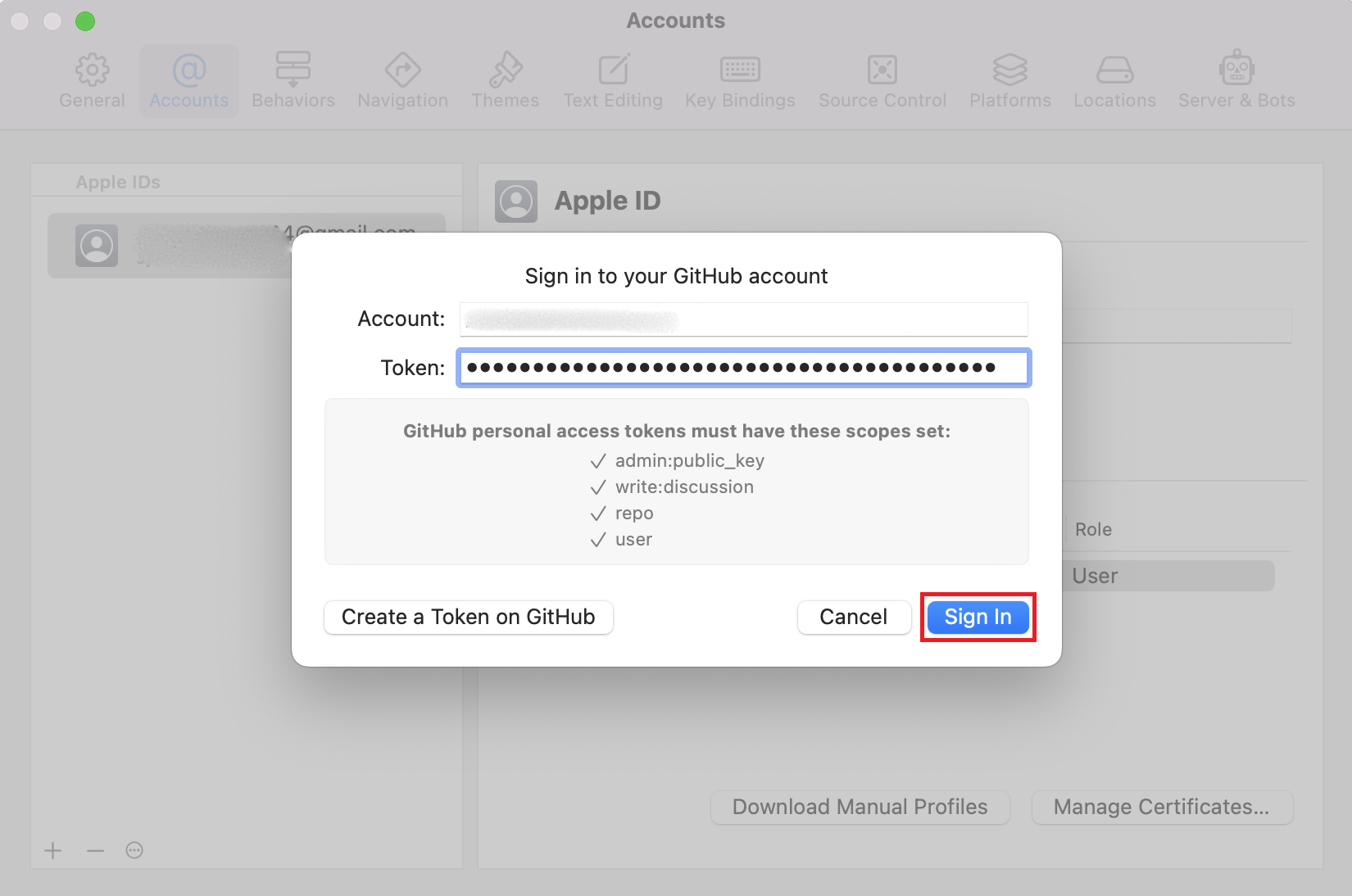Select the User role row
The image size is (1352, 896).
(1168, 576)
